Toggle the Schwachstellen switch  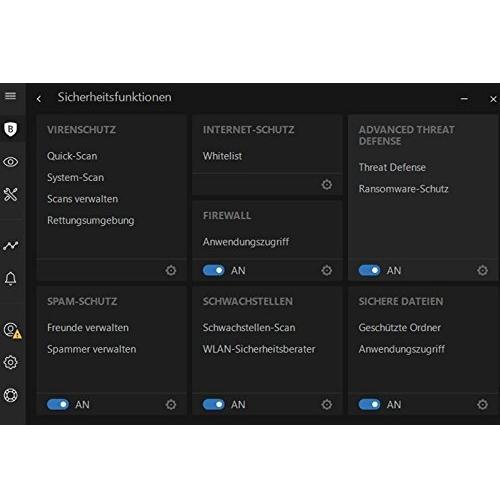point(214,405)
